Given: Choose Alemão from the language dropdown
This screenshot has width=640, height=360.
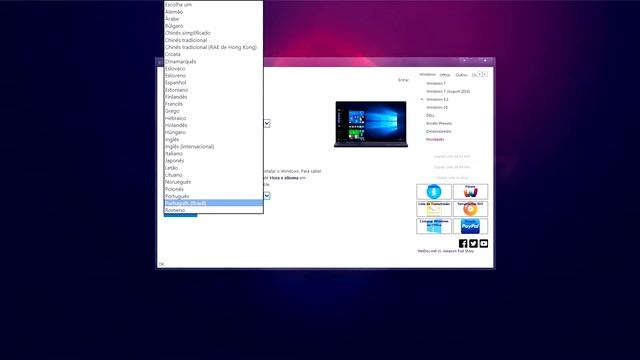Looking at the screenshot, I should (x=213, y=12).
